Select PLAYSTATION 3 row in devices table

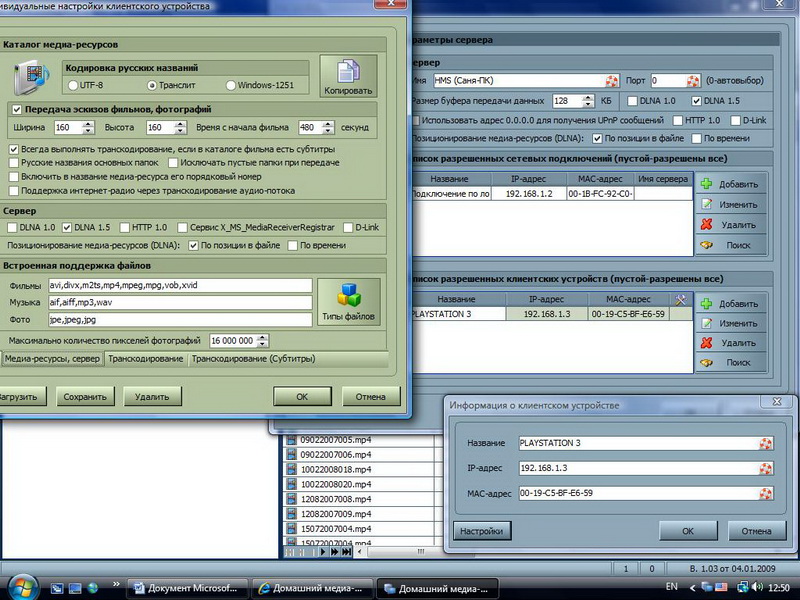(552, 314)
